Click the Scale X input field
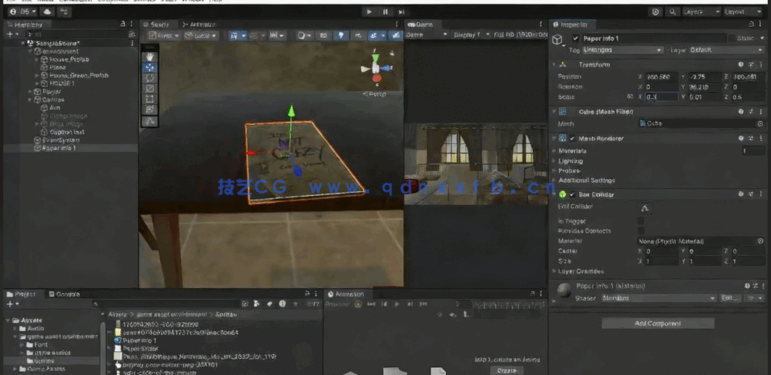The width and height of the screenshot is (771, 375). click(662, 97)
